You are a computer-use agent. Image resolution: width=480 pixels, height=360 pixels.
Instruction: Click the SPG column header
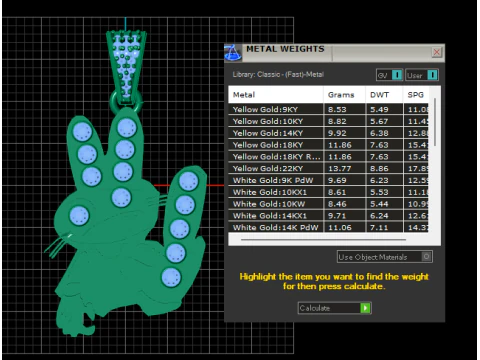tap(416, 95)
